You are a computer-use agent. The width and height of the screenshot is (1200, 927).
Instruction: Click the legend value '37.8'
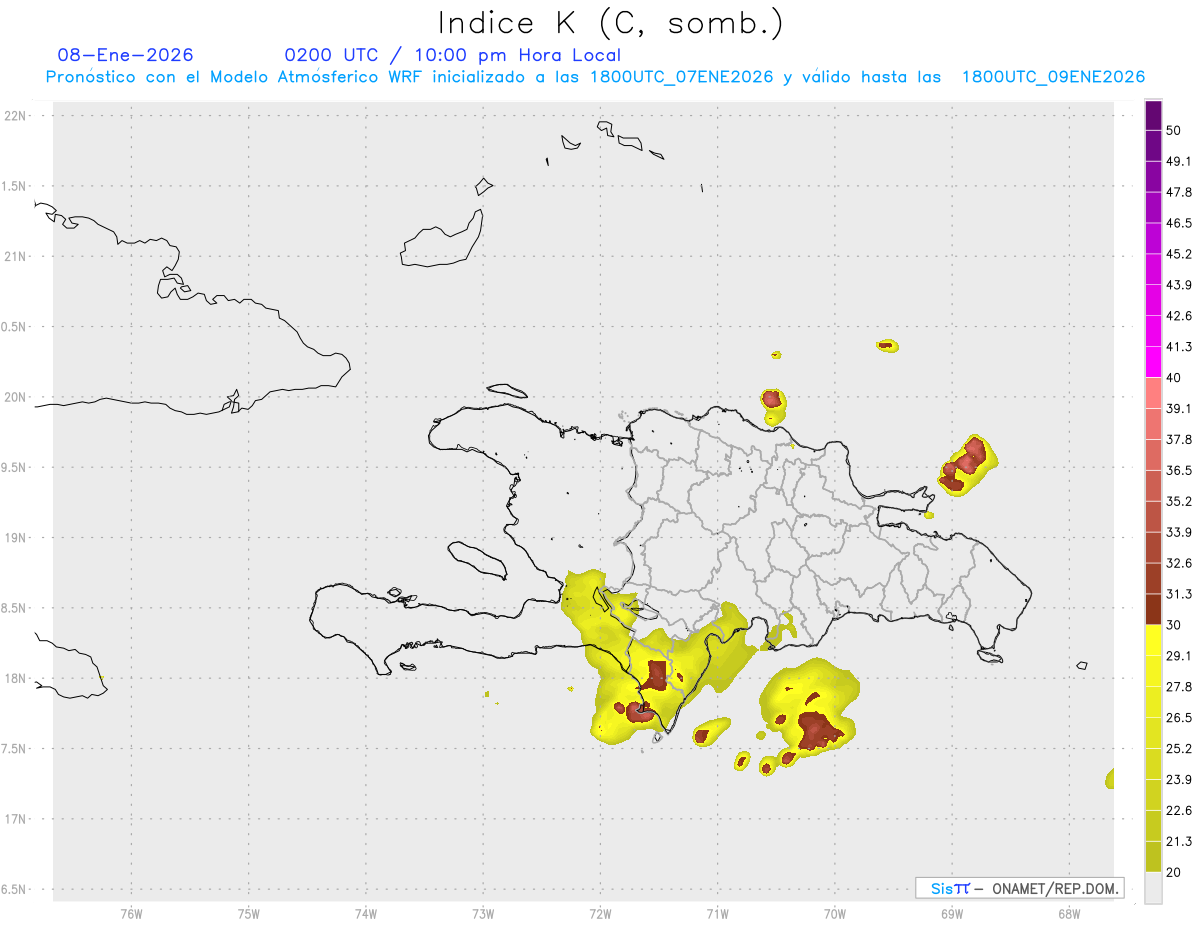pyautogui.click(x=1179, y=439)
